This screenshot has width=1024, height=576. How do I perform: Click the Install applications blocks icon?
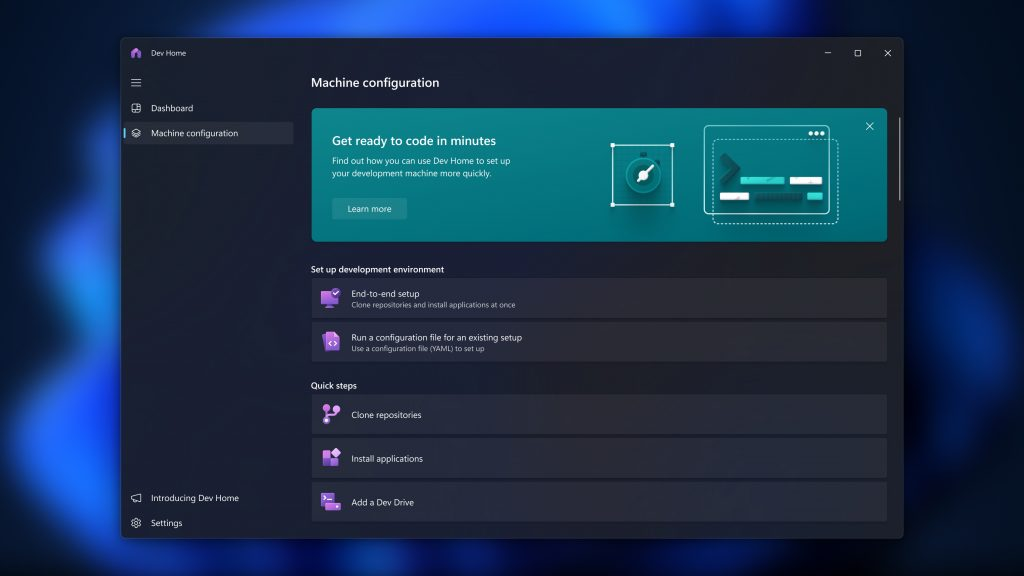(x=331, y=458)
